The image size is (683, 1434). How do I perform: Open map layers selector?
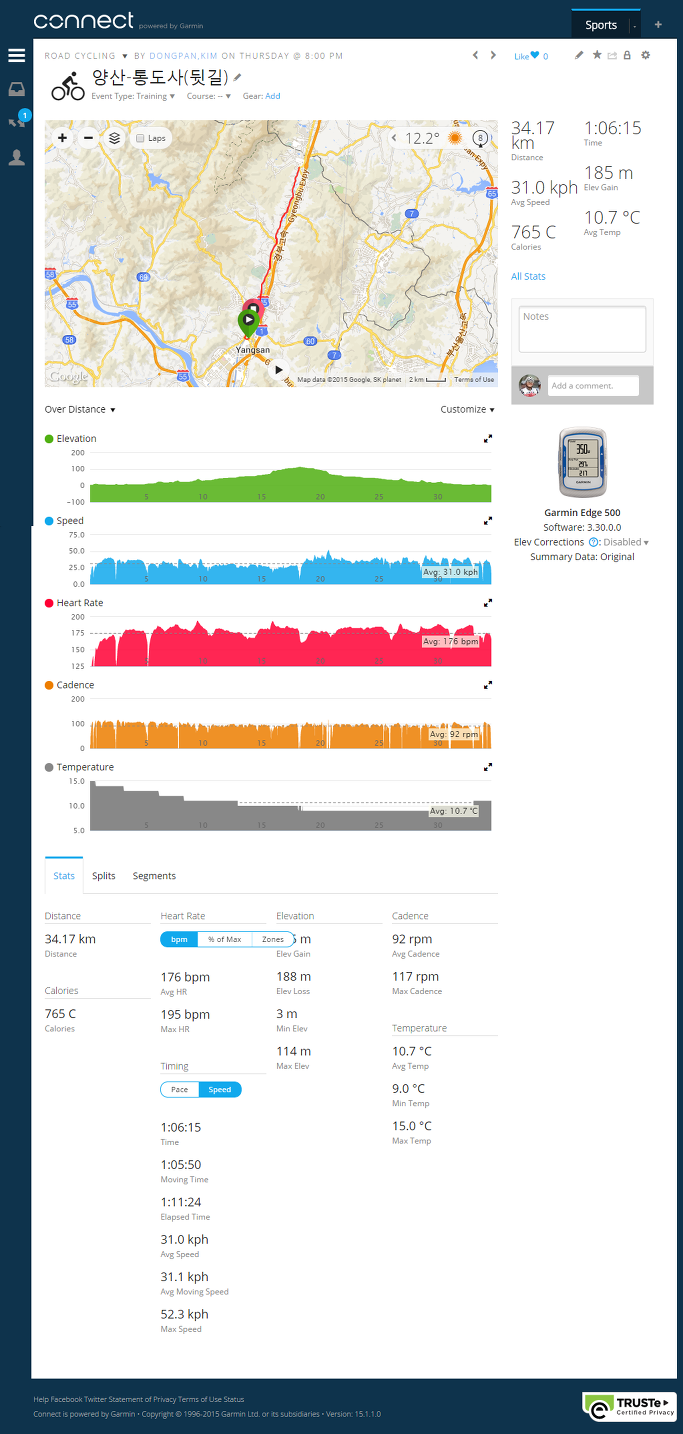[x=114, y=138]
